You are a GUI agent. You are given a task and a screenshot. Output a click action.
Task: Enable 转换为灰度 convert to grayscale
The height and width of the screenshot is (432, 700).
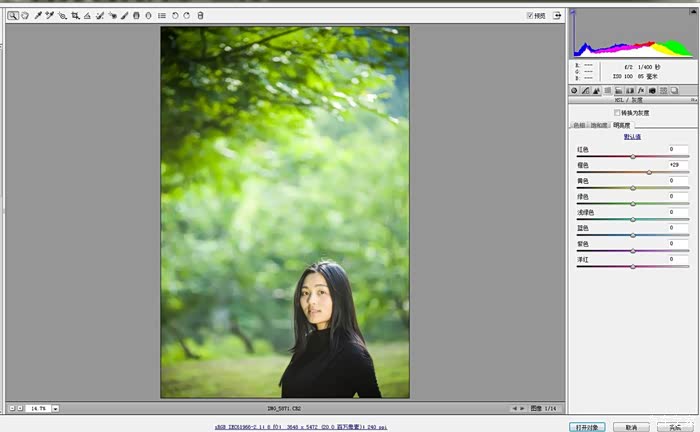(617, 113)
